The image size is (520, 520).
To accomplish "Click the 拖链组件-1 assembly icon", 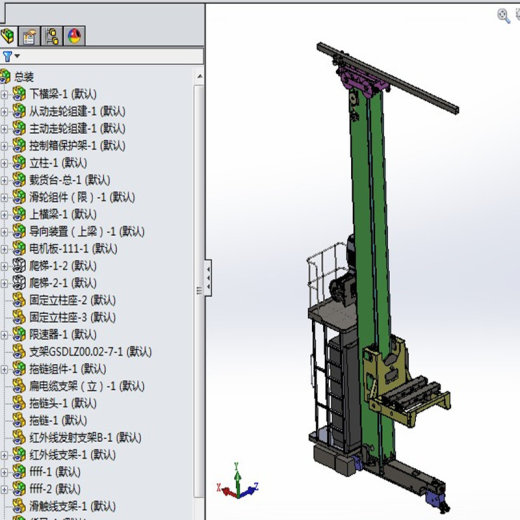I will pos(19,368).
